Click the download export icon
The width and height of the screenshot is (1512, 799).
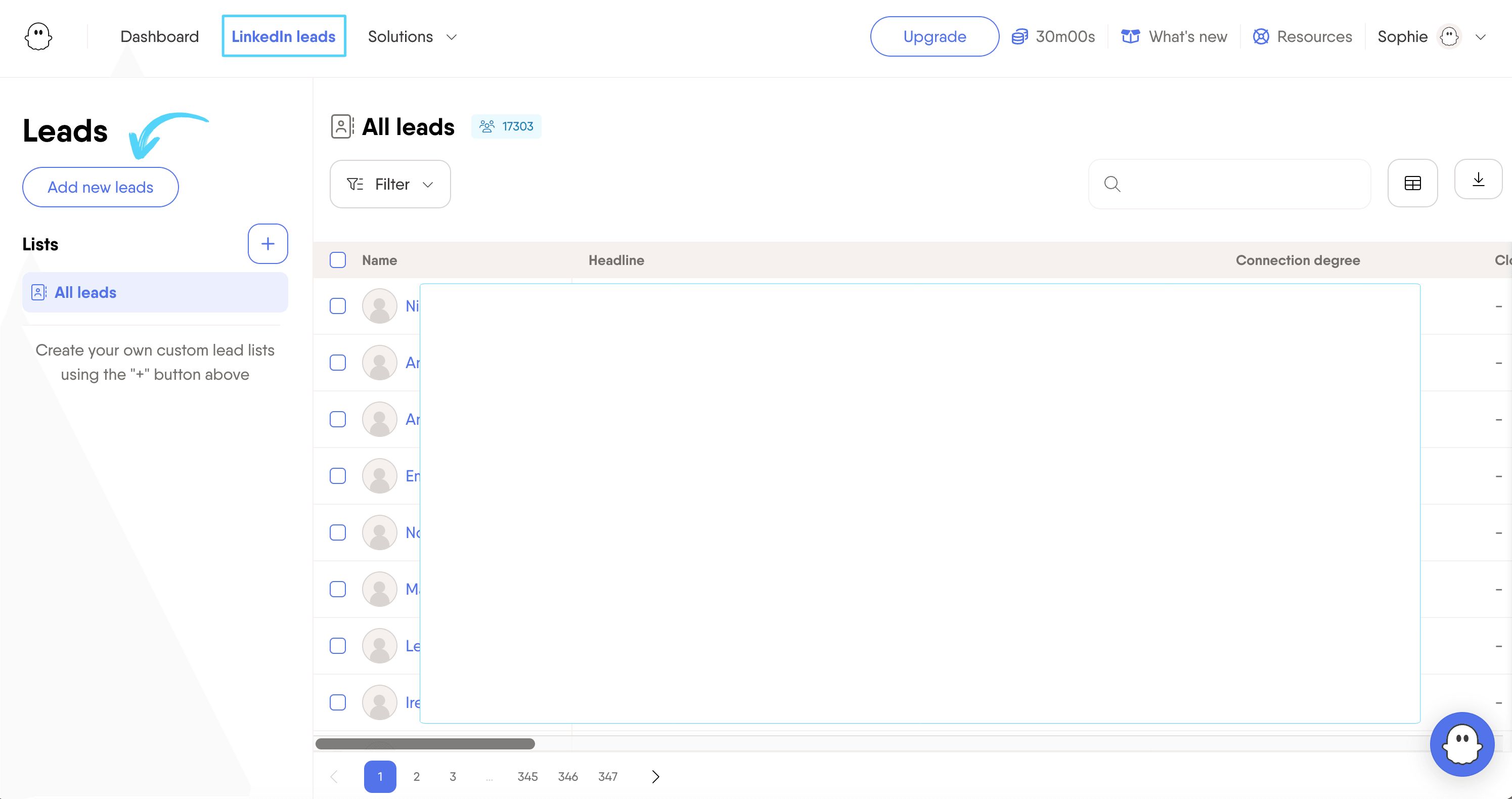coord(1478,180)
